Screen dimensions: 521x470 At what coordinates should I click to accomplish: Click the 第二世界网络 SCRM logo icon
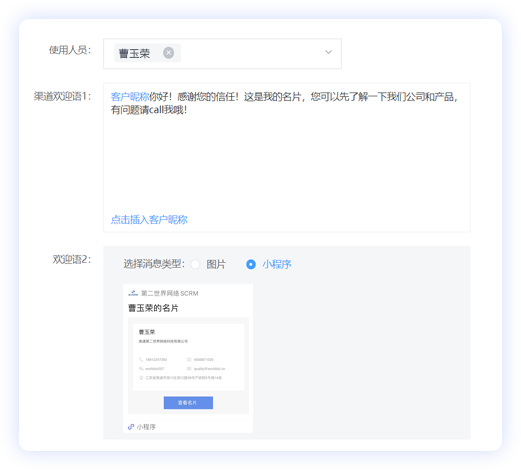(x=133, y=293)
